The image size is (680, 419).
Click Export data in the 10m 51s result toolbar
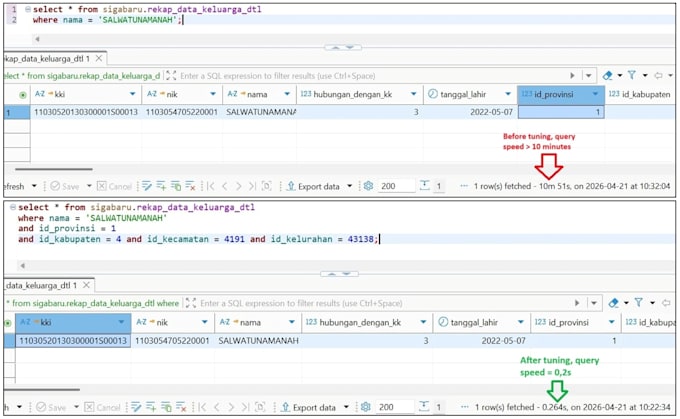point(313,187)
